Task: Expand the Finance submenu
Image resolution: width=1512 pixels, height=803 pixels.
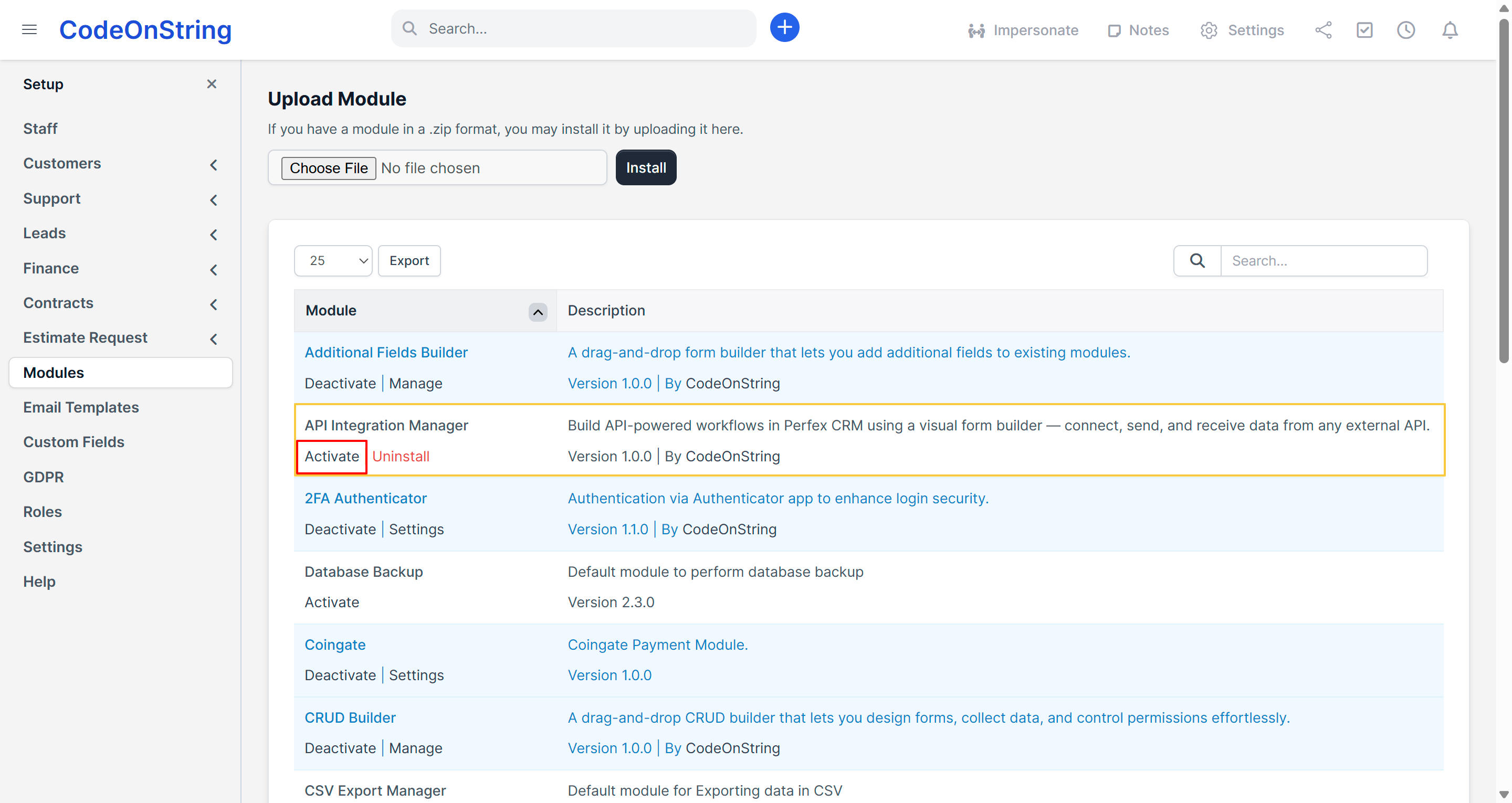Action: pyautogui.click(x=214, y=269)
